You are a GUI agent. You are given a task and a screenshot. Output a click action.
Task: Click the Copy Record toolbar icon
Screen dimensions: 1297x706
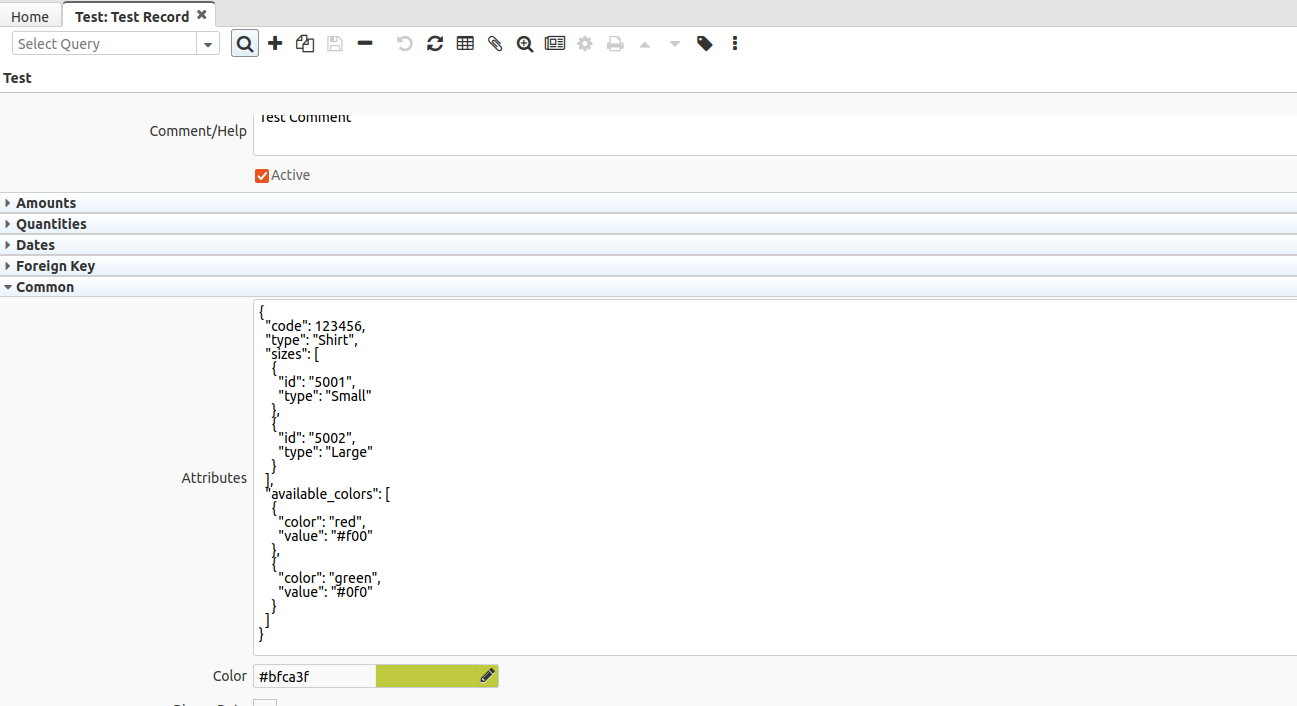[305, 44]
